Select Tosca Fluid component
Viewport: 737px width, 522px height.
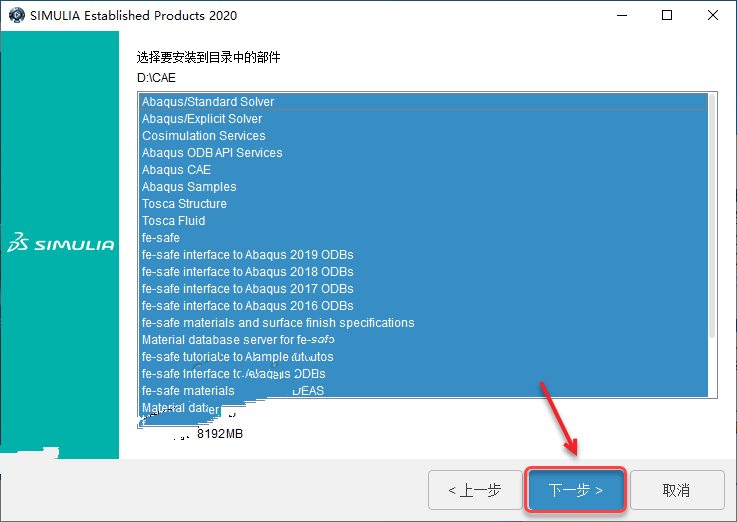pyautogui.click(x=423, y=220)
